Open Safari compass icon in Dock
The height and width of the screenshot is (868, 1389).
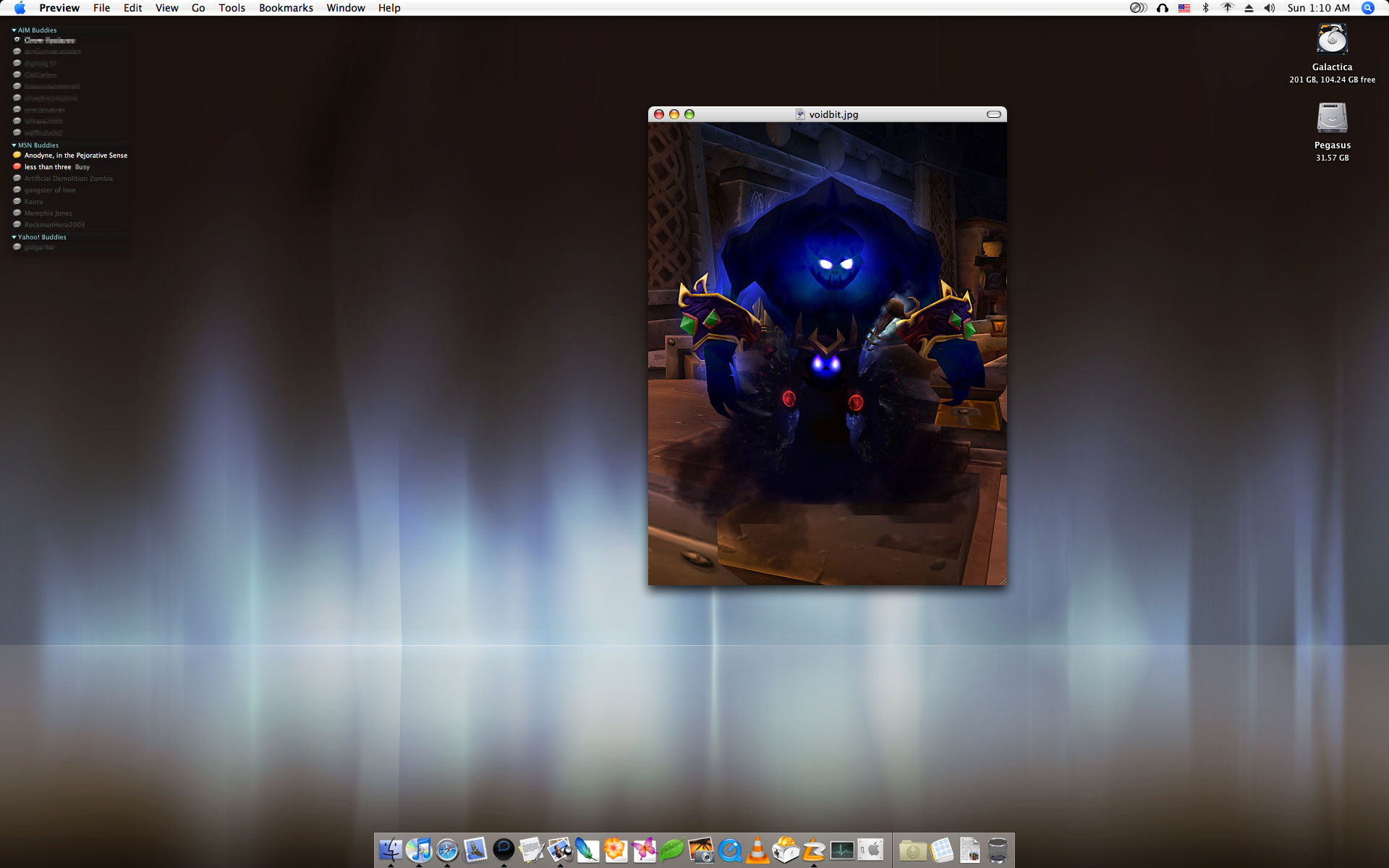click(x=447, y=850)
